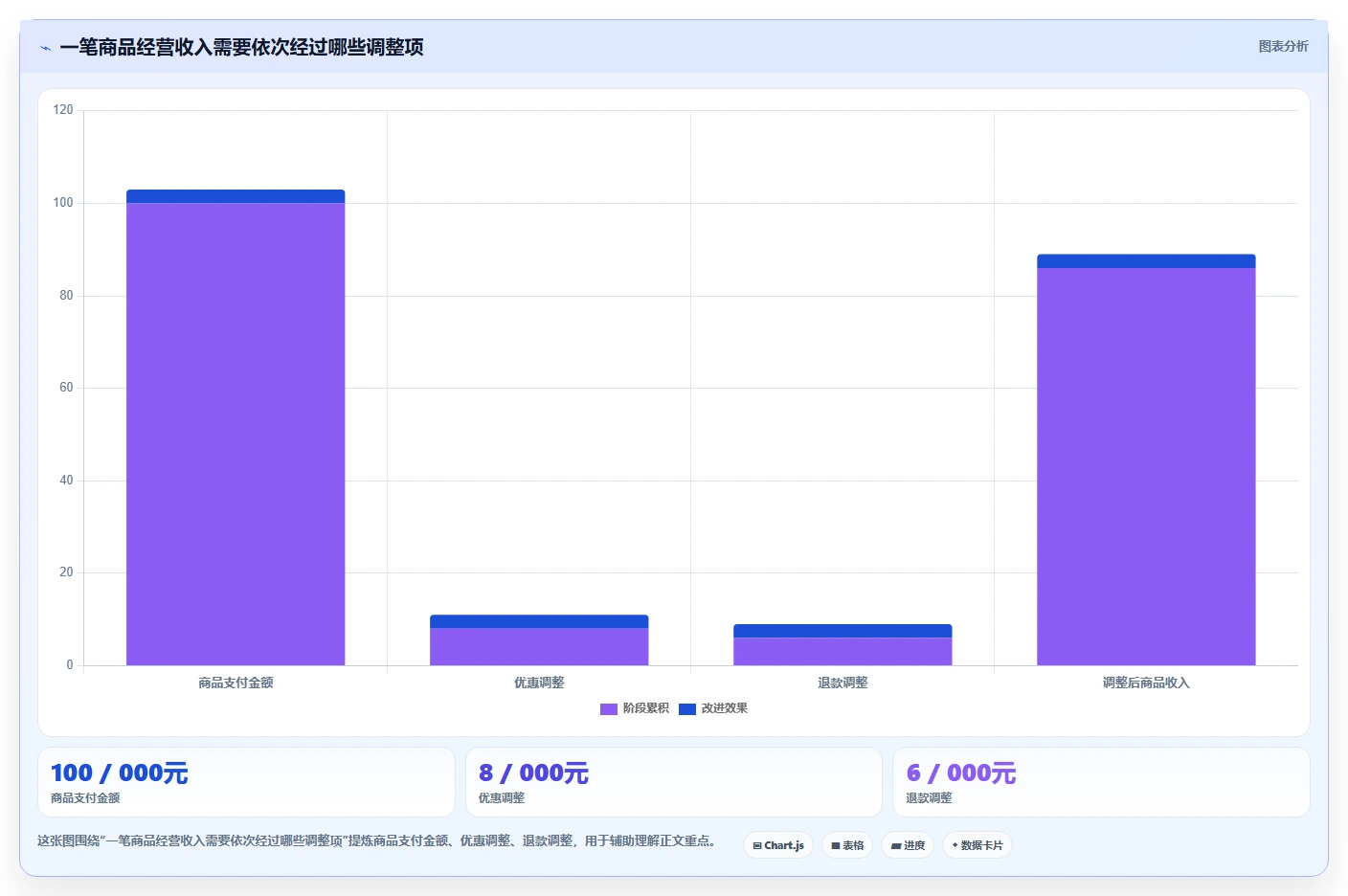Click the icon in the 表格 tag
This screenshot has width=1348, height=896.
pyautogui.click(x=836, y=846)
